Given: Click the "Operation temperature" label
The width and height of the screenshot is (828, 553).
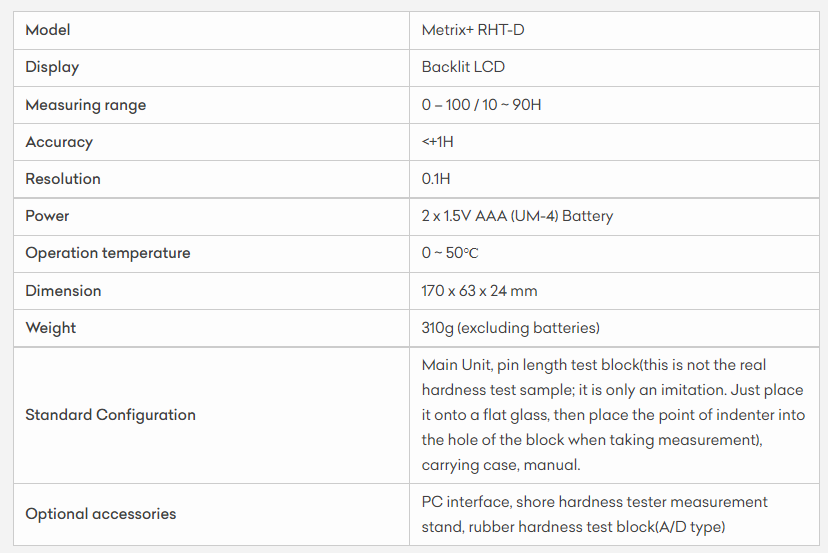Looking at the screenshot, I should pyautogui.click(x=107, y=253).
